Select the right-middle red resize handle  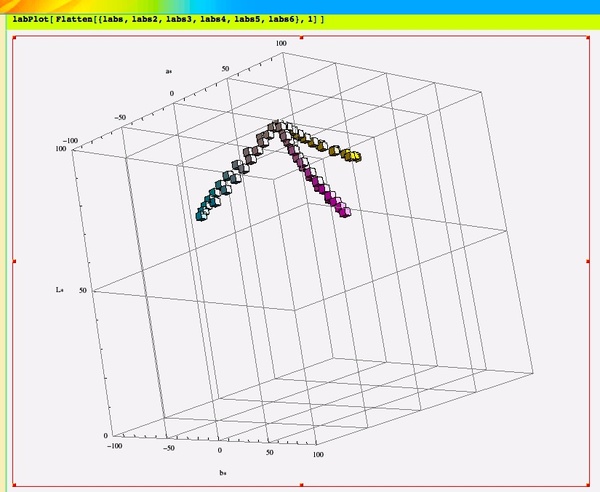(x=584, y=261)
